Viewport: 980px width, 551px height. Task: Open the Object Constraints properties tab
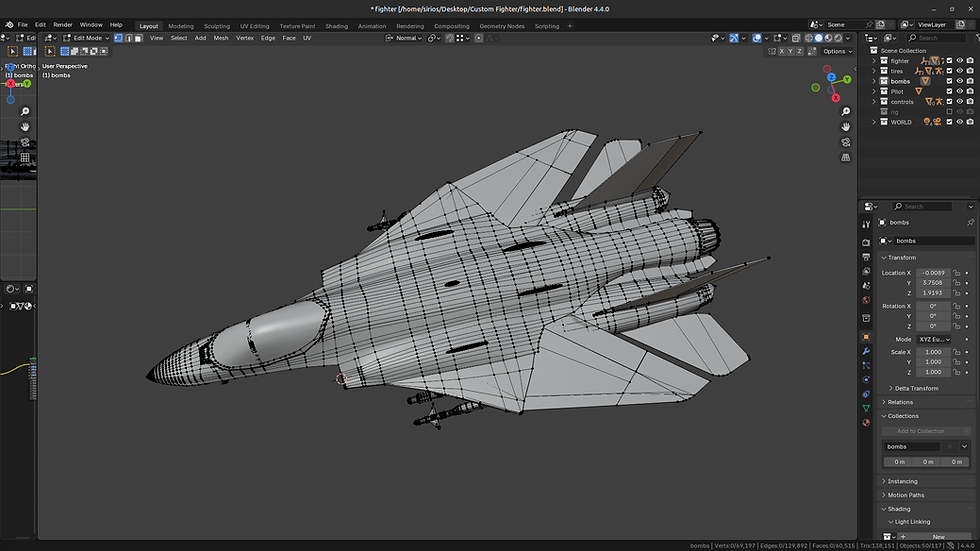(x=866, y=394)
